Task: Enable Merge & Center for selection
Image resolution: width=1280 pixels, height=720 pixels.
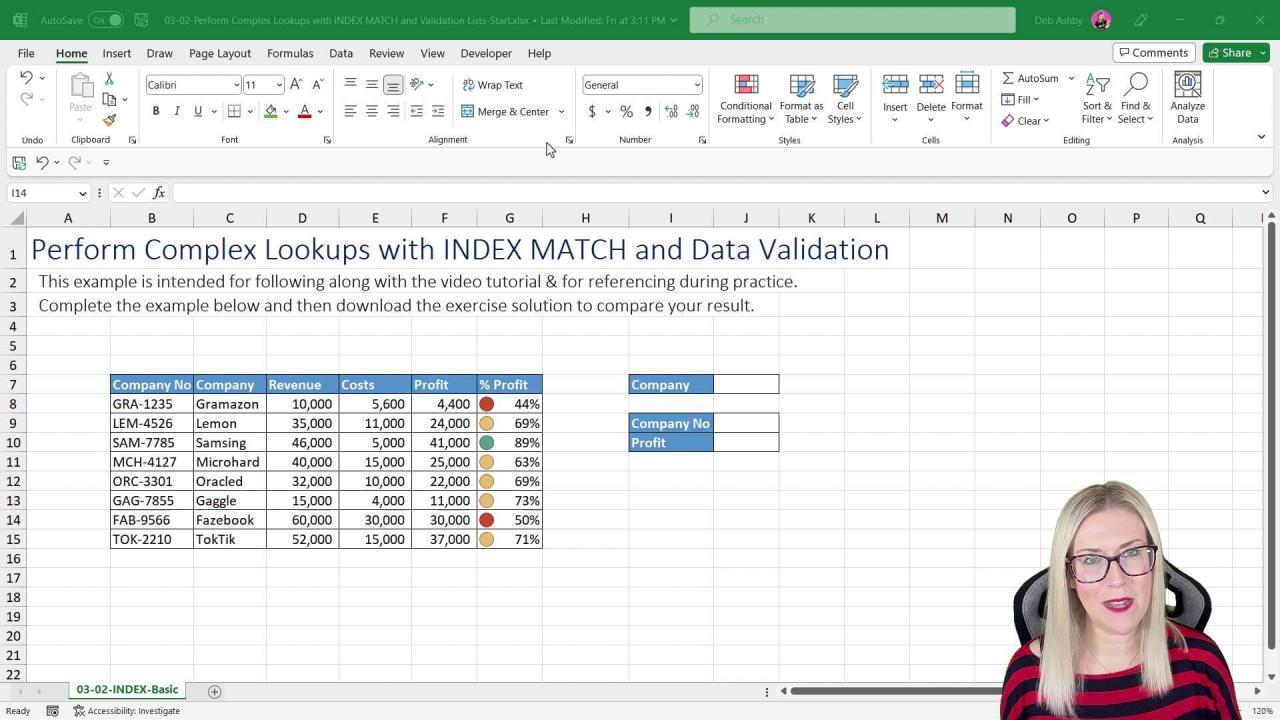Action: pyautogui.click(x=507, y=111)
